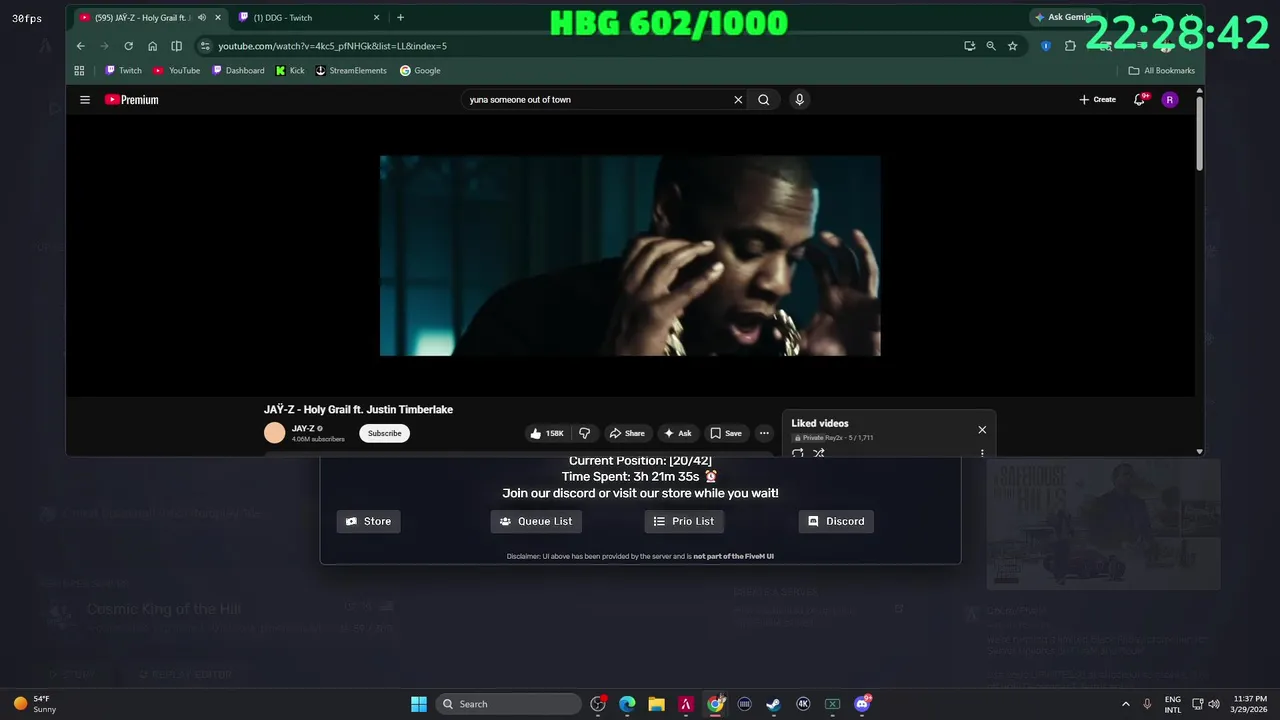Viewport: 1280px width, 720px height.
Task: Clear the YouTube search box text
Action: pos(738,100)
